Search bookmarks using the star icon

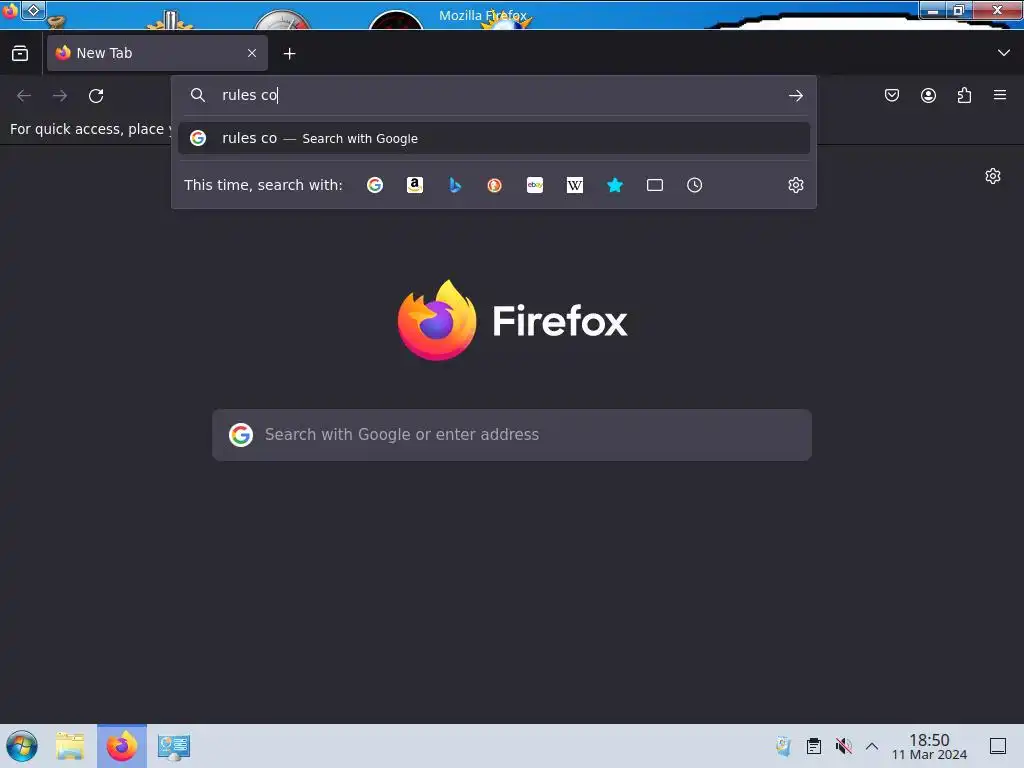click(615, 185)
